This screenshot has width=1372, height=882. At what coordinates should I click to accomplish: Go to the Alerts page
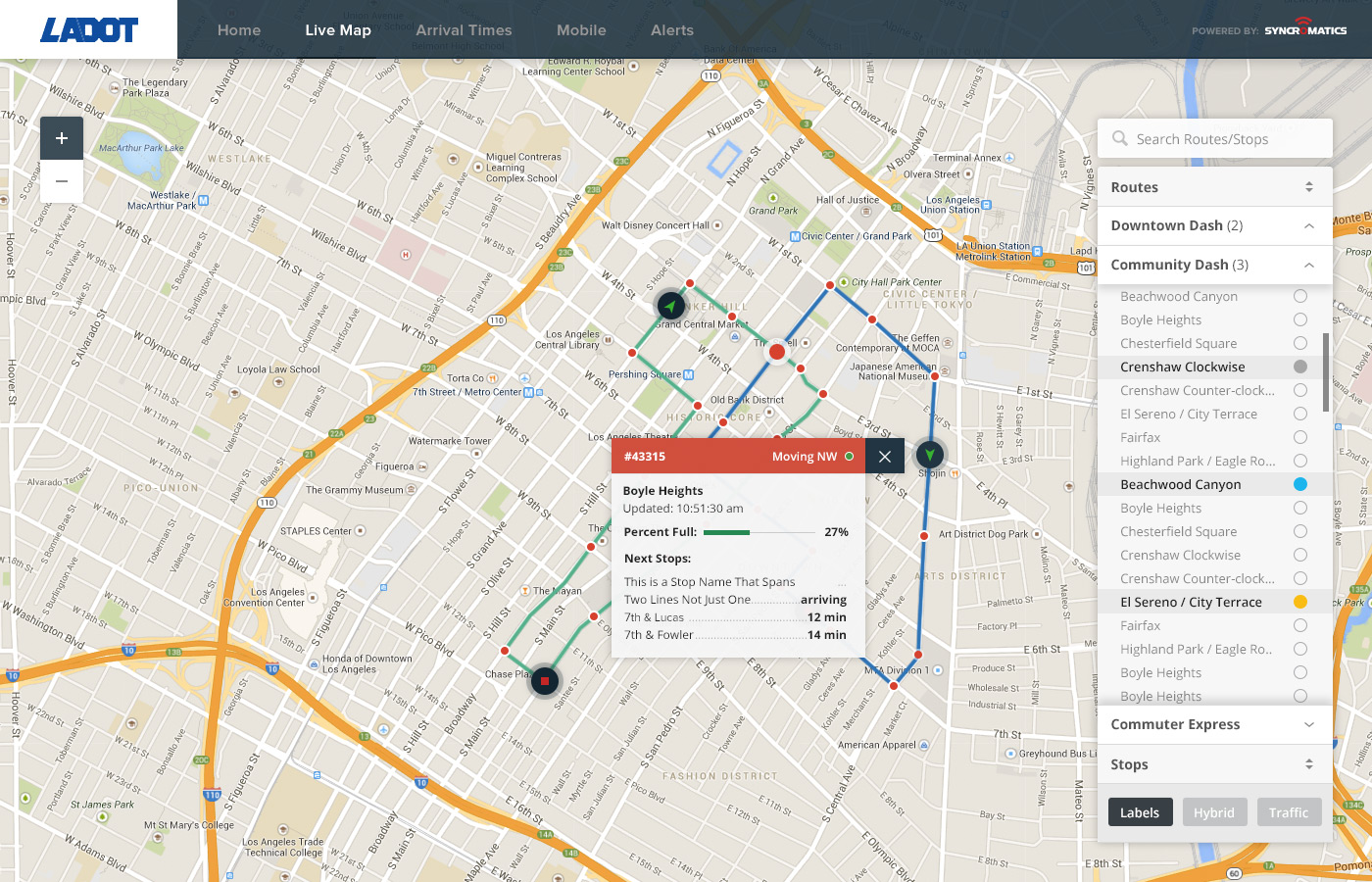672,30
